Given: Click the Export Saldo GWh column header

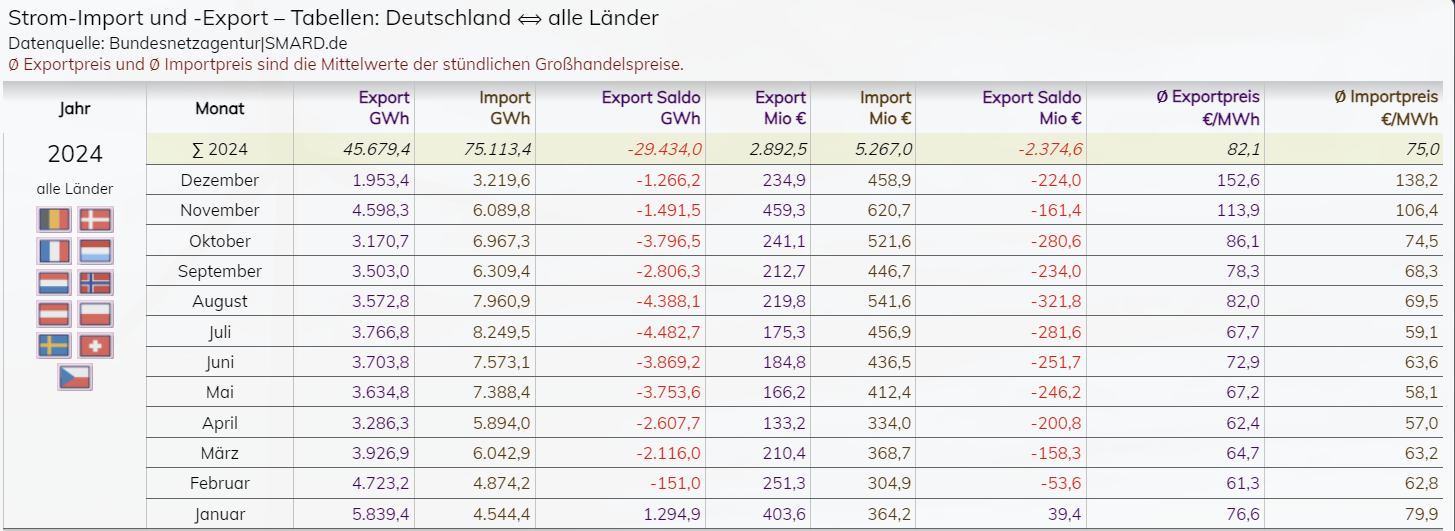Looking at the screenshot, I should [650, 107].
